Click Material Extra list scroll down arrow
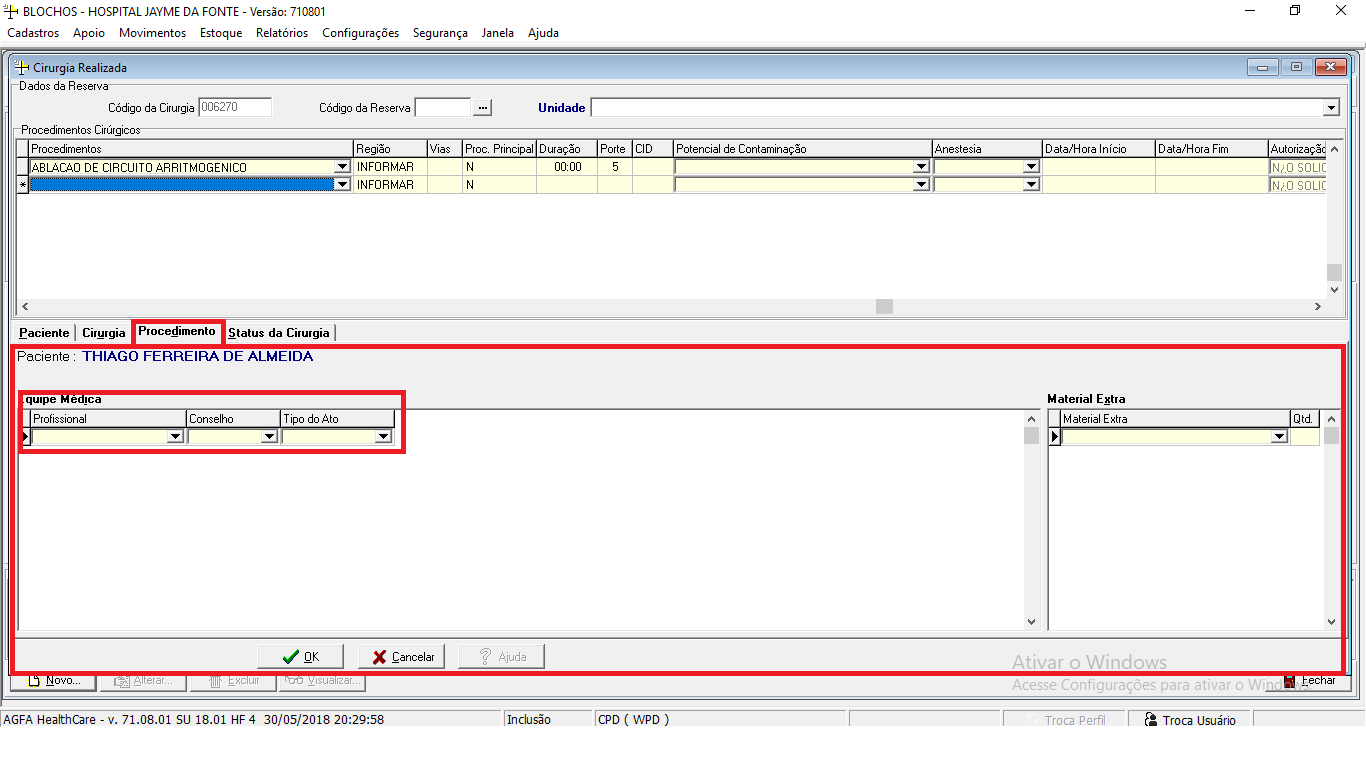 click(1331, 621)
